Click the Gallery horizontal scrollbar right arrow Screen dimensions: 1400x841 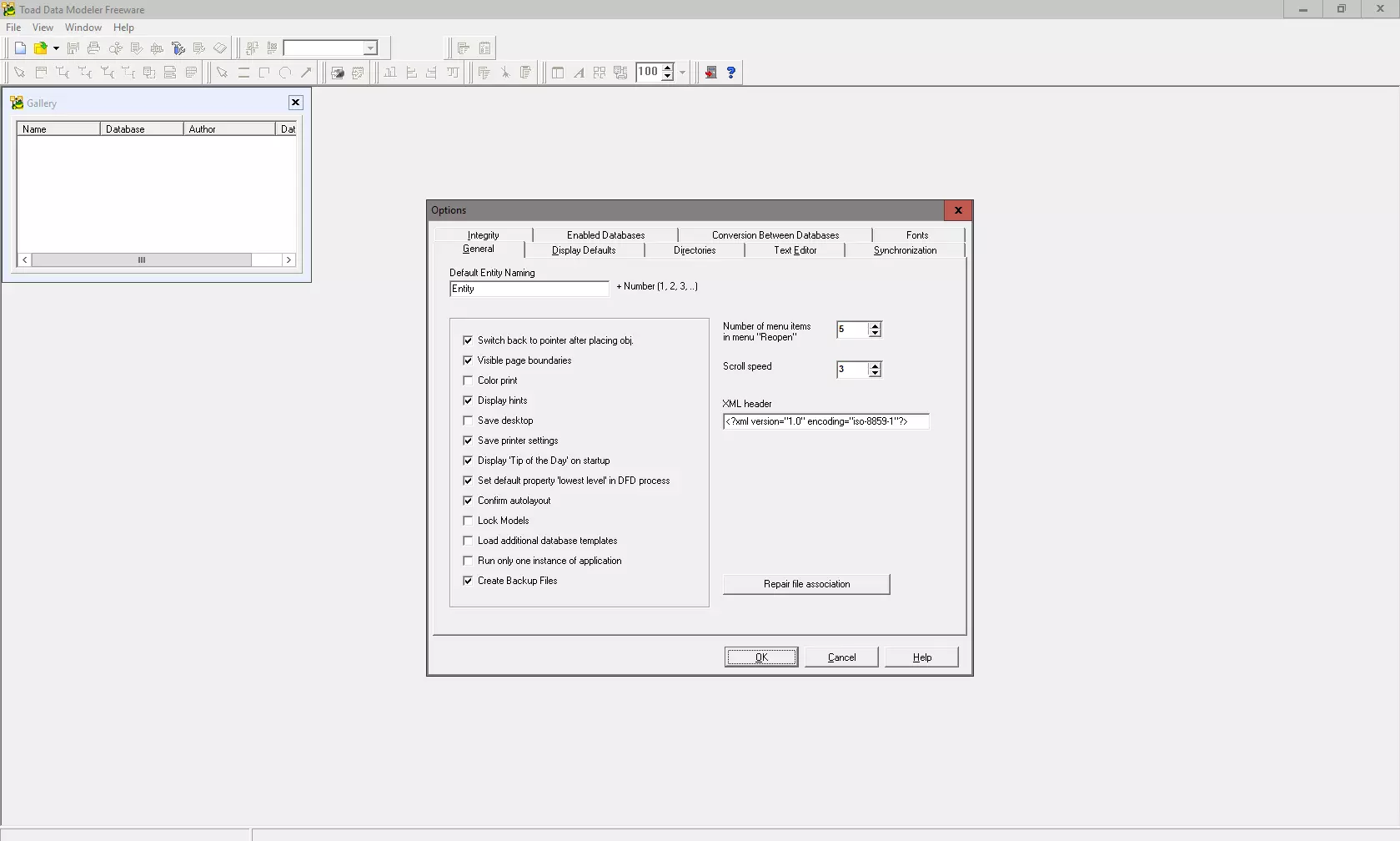tap(289, 260)
